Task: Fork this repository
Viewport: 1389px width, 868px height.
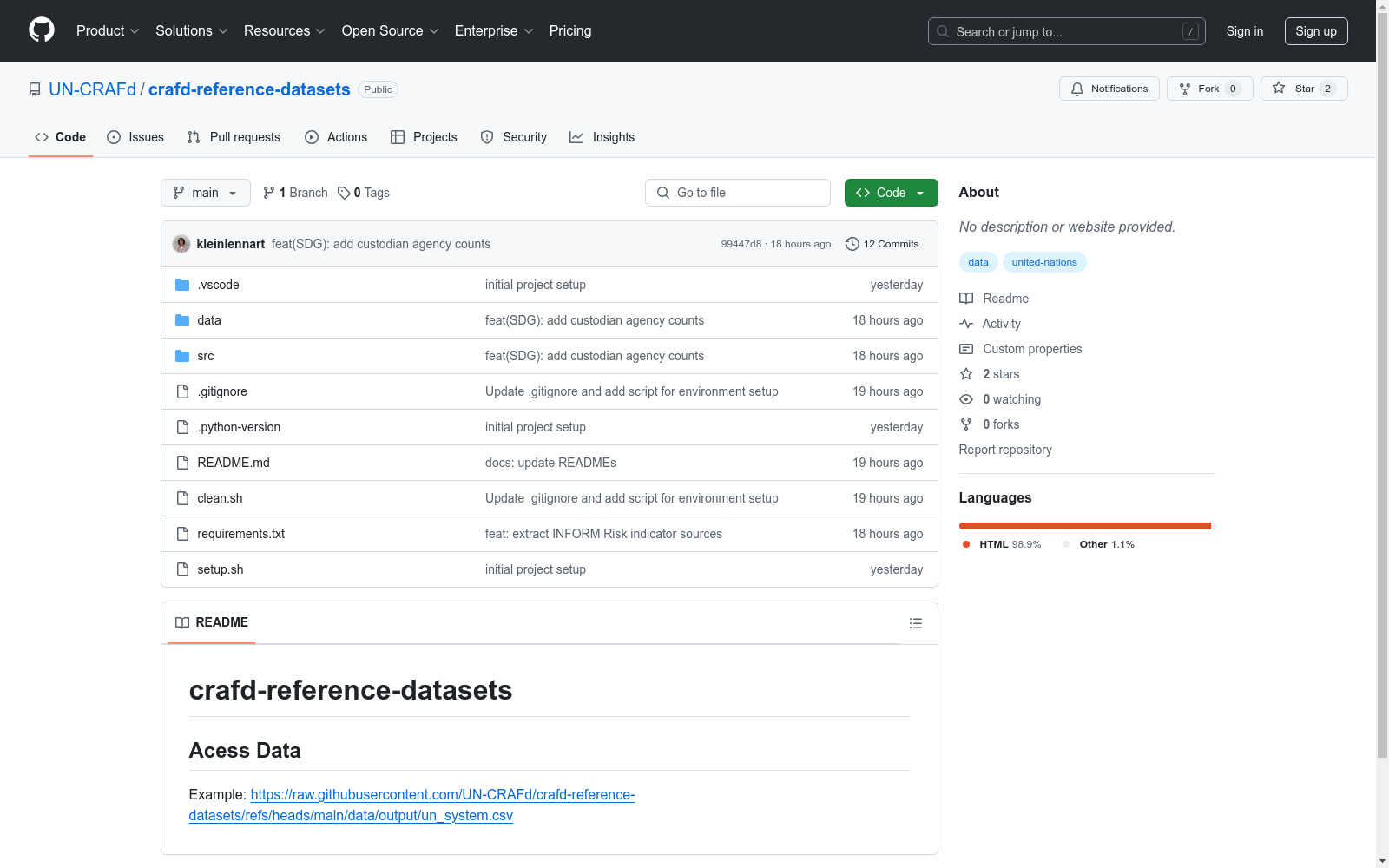Action: 1210,89
